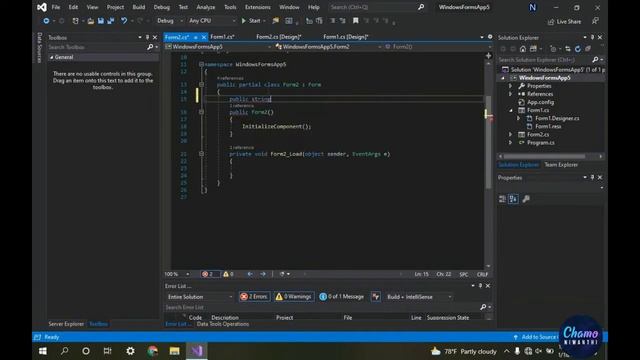Image resolution: width=640 pixels, height=360 pixels.
Task: Click Navigate Backward toolbar icon
Action: [46, 21]
